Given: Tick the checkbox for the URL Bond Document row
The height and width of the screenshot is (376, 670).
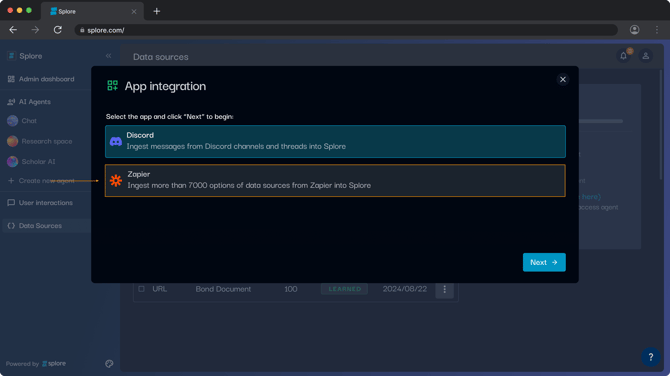Looking at the screenshot, I should click(141, 289).
